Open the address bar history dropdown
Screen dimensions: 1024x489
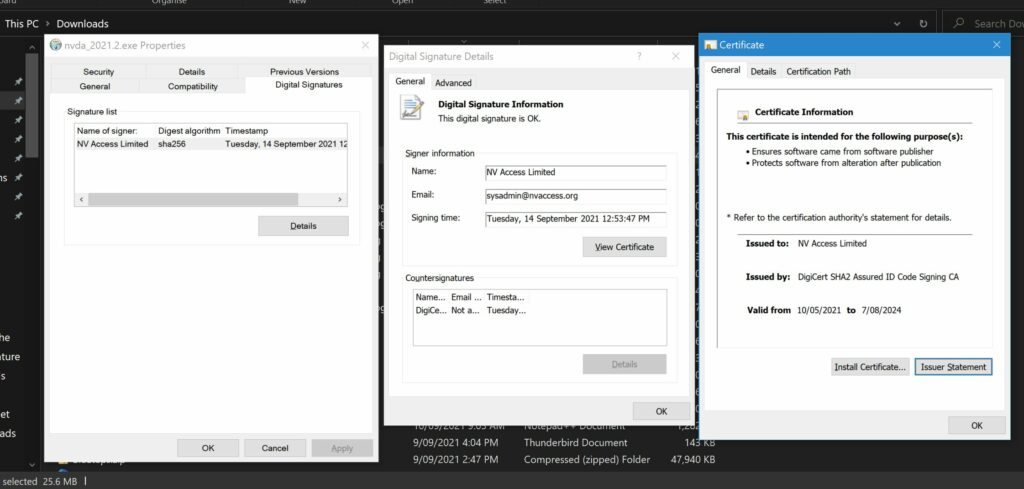[895, 23]
